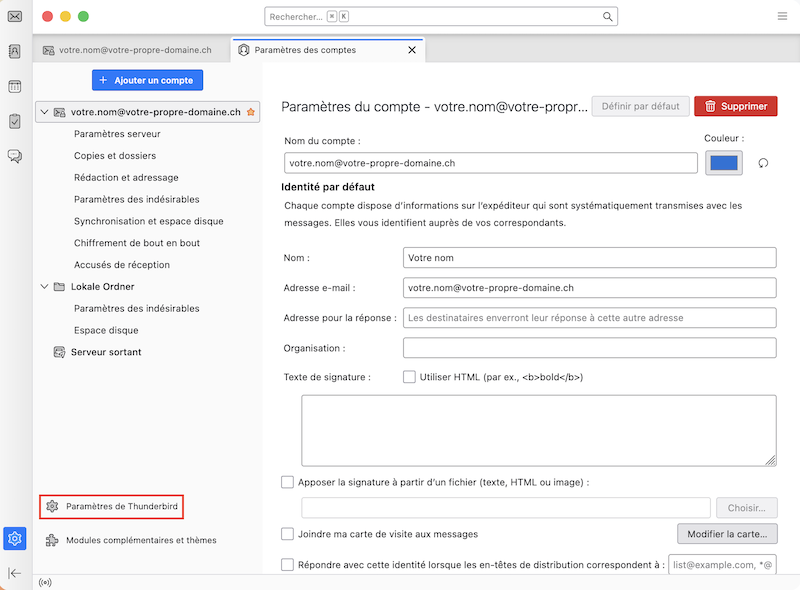Viewport: 800px width, 590px height.
Task: Click the blue Settings gear in spaces bar
Action: click(x=15, y=538)
